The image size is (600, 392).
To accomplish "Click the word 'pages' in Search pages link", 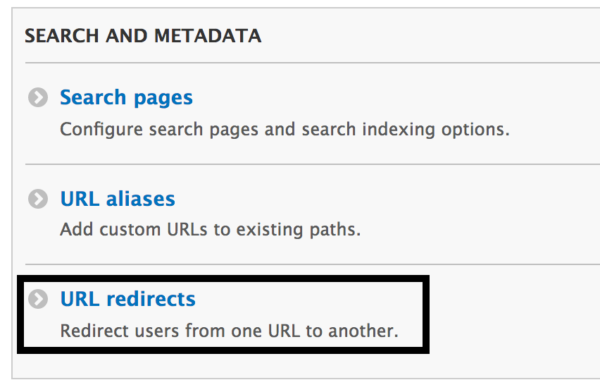I will pyautogui.click(x=163, y=99).
